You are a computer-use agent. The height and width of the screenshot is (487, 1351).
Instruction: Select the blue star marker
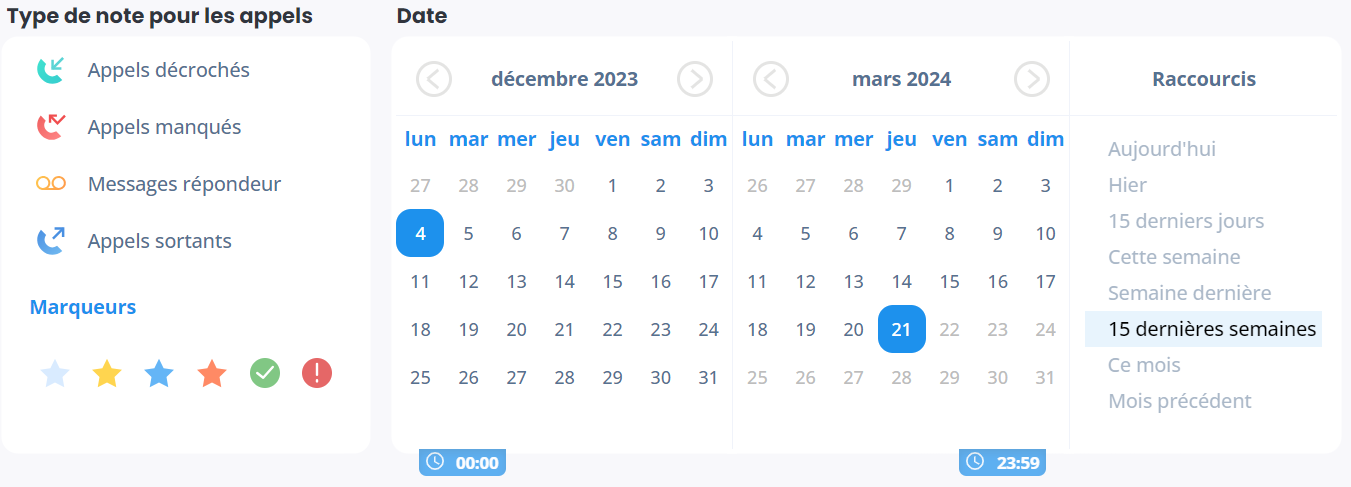[x=159, y=374]
